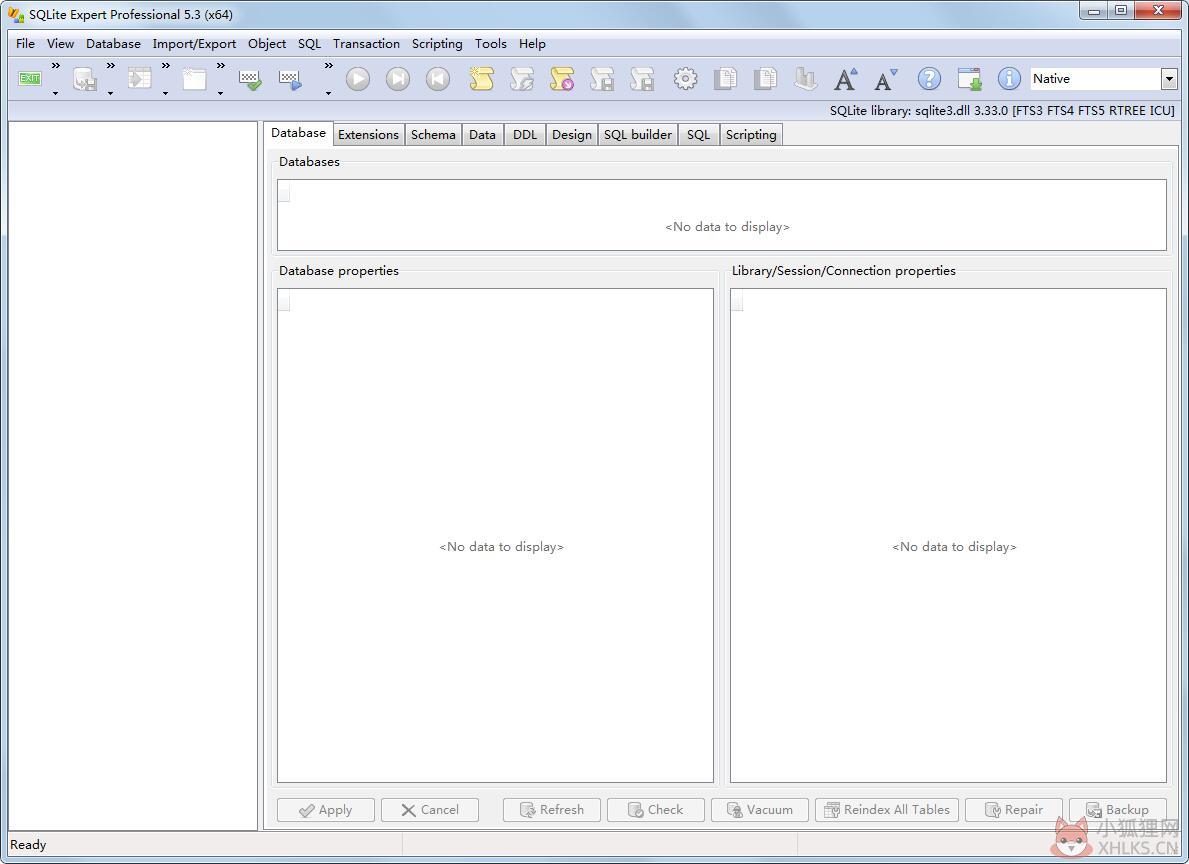Click the Backup button
Image resolution: width=1189 pixels, height=864 pixels.
click(x=1118, y=810)
